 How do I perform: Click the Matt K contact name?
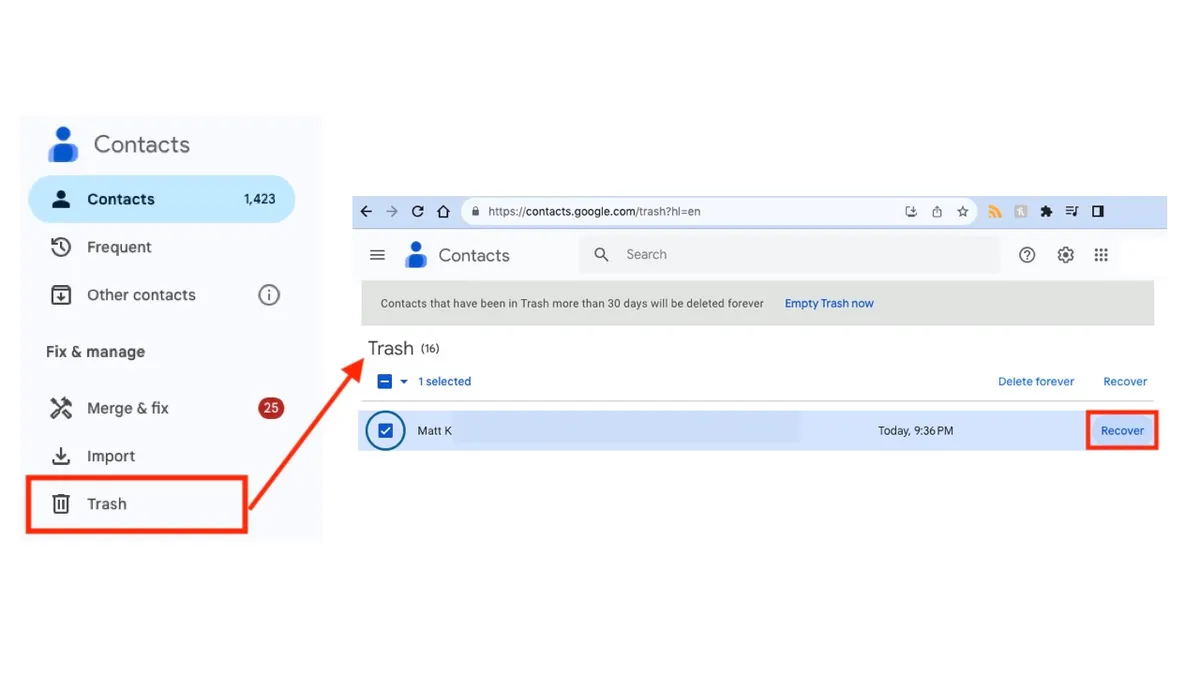[435, 431]
